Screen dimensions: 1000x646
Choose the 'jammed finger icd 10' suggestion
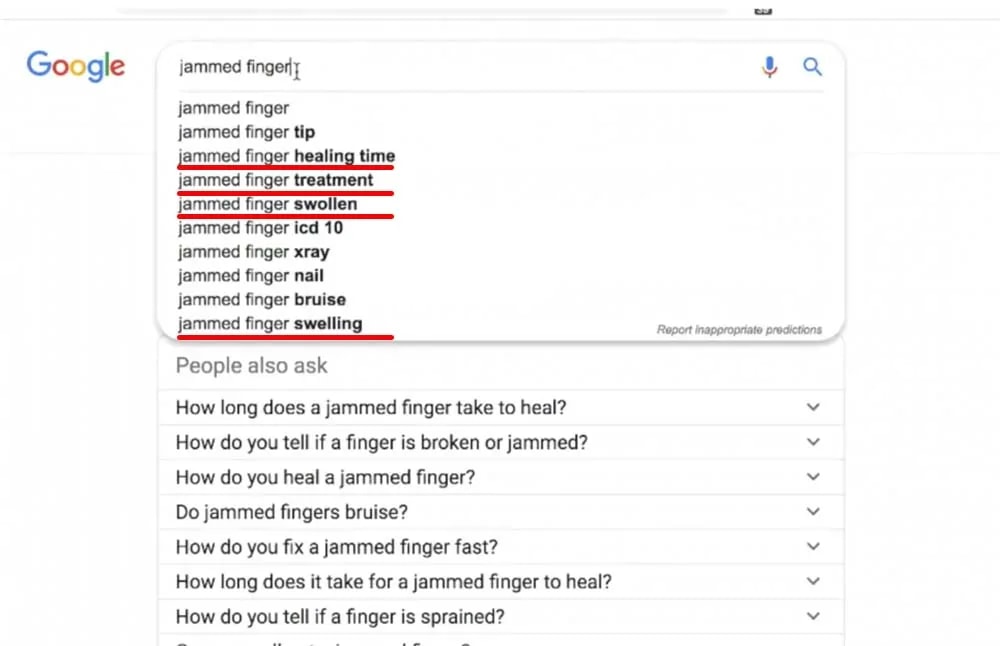pyautogui.click(x=260, y=228)
